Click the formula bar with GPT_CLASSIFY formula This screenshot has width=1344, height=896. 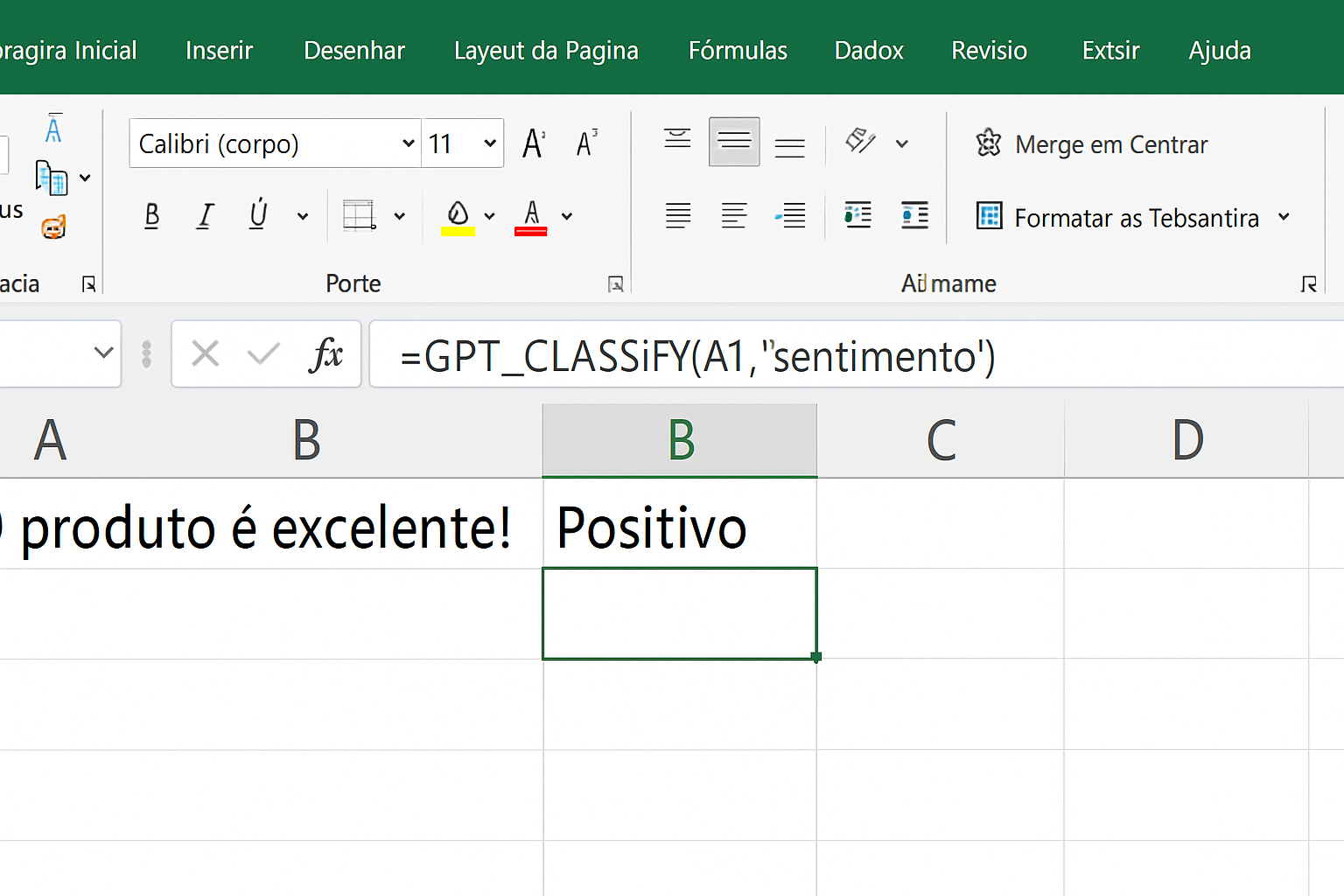(x=857, y=353)
